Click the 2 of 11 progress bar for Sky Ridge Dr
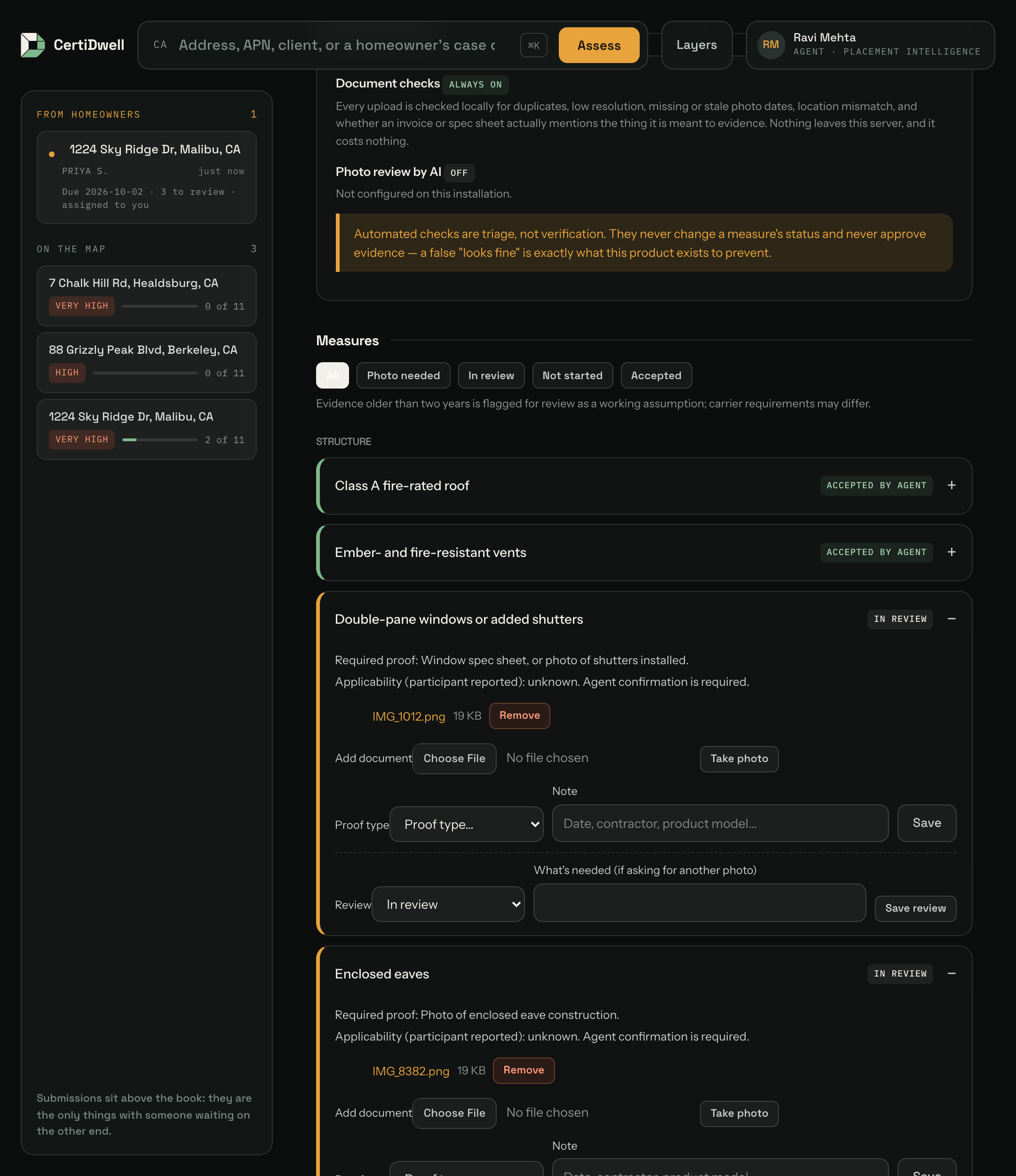Screen dimensions: 1016x1176 point(159,440)
